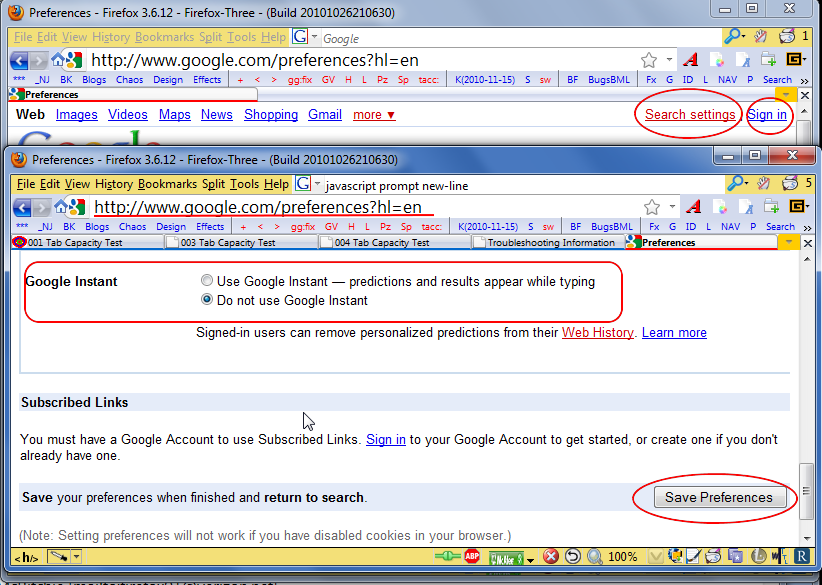Screen dimensions: 822x585
Task: Open URL history dropdown beside star, front window
Action: pos(672,207)
